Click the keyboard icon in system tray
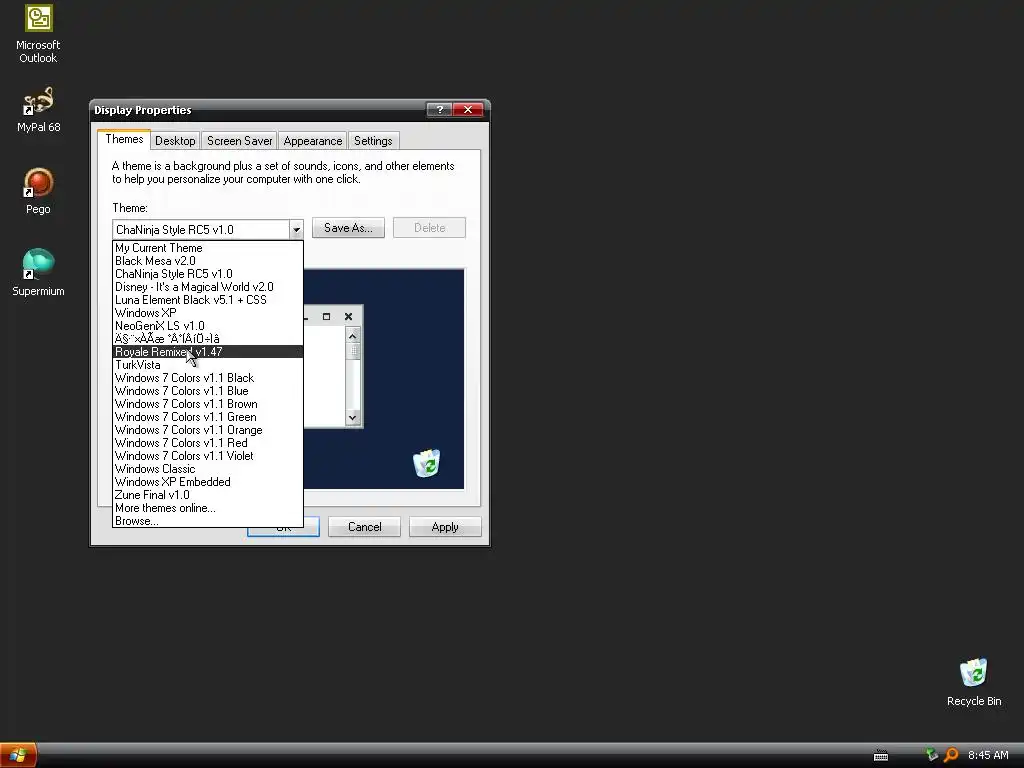The image size is (1024, 768). (x=881, y=756)
